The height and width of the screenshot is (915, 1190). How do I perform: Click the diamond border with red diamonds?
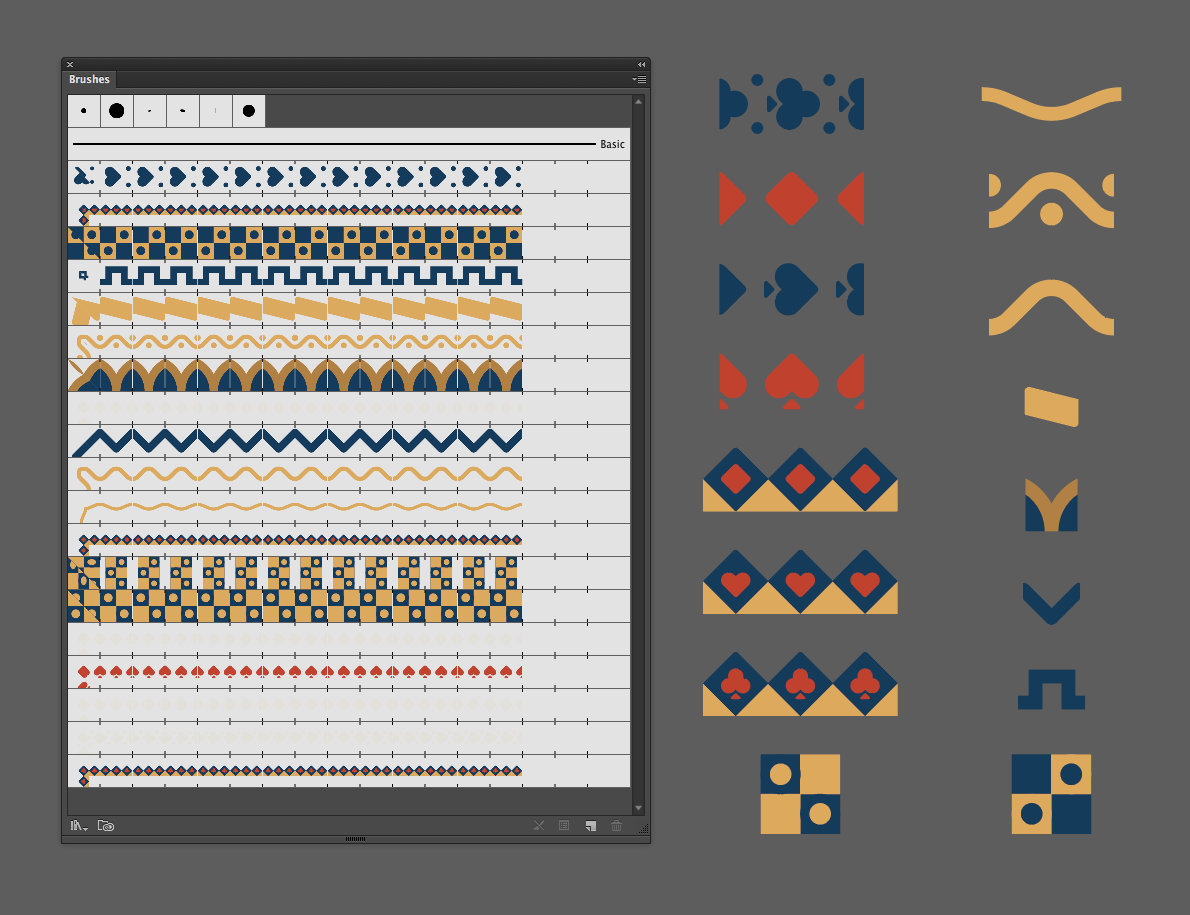tap(800, 480)
